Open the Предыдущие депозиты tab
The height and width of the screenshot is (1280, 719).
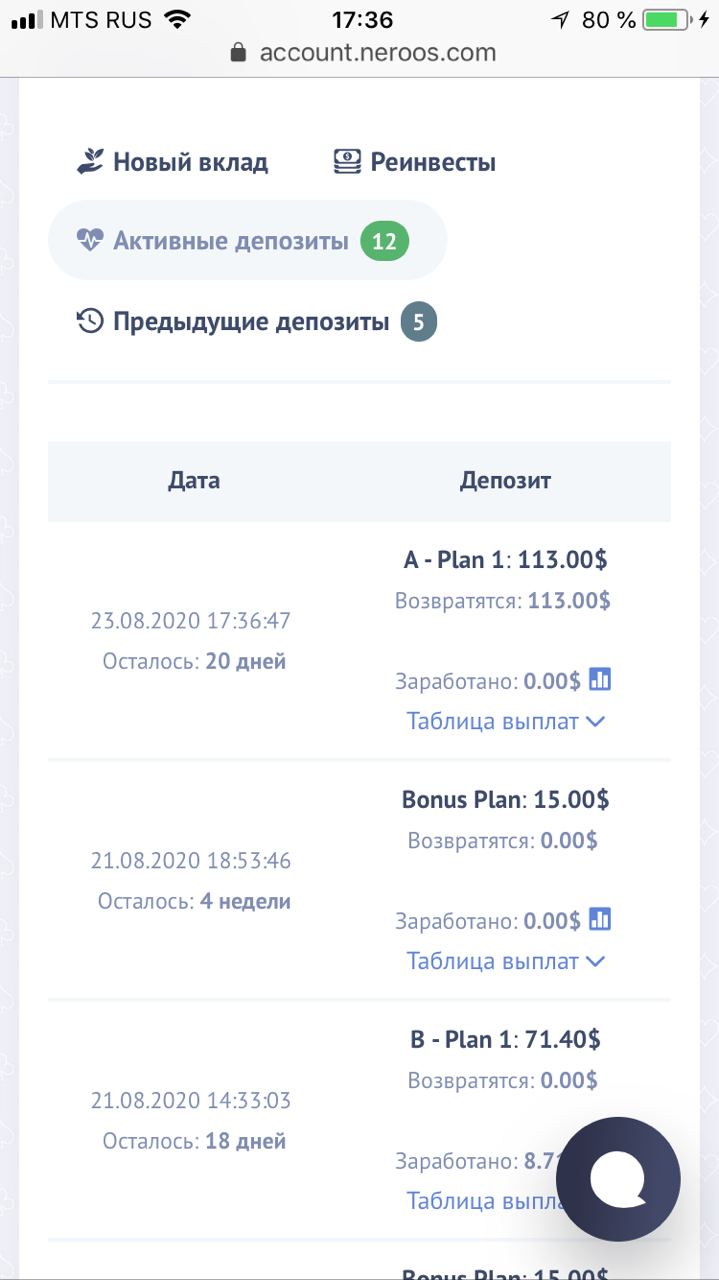click(256, 322)
